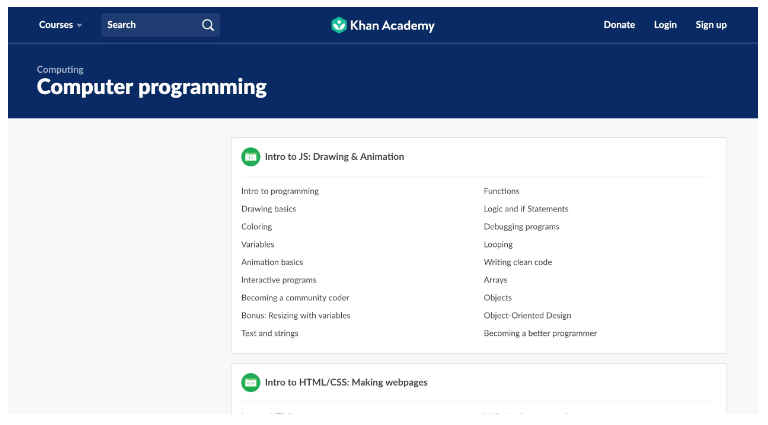Select the Arrays lesson
768x425 pixels.
pyautogui.click(x=495, y=280)
